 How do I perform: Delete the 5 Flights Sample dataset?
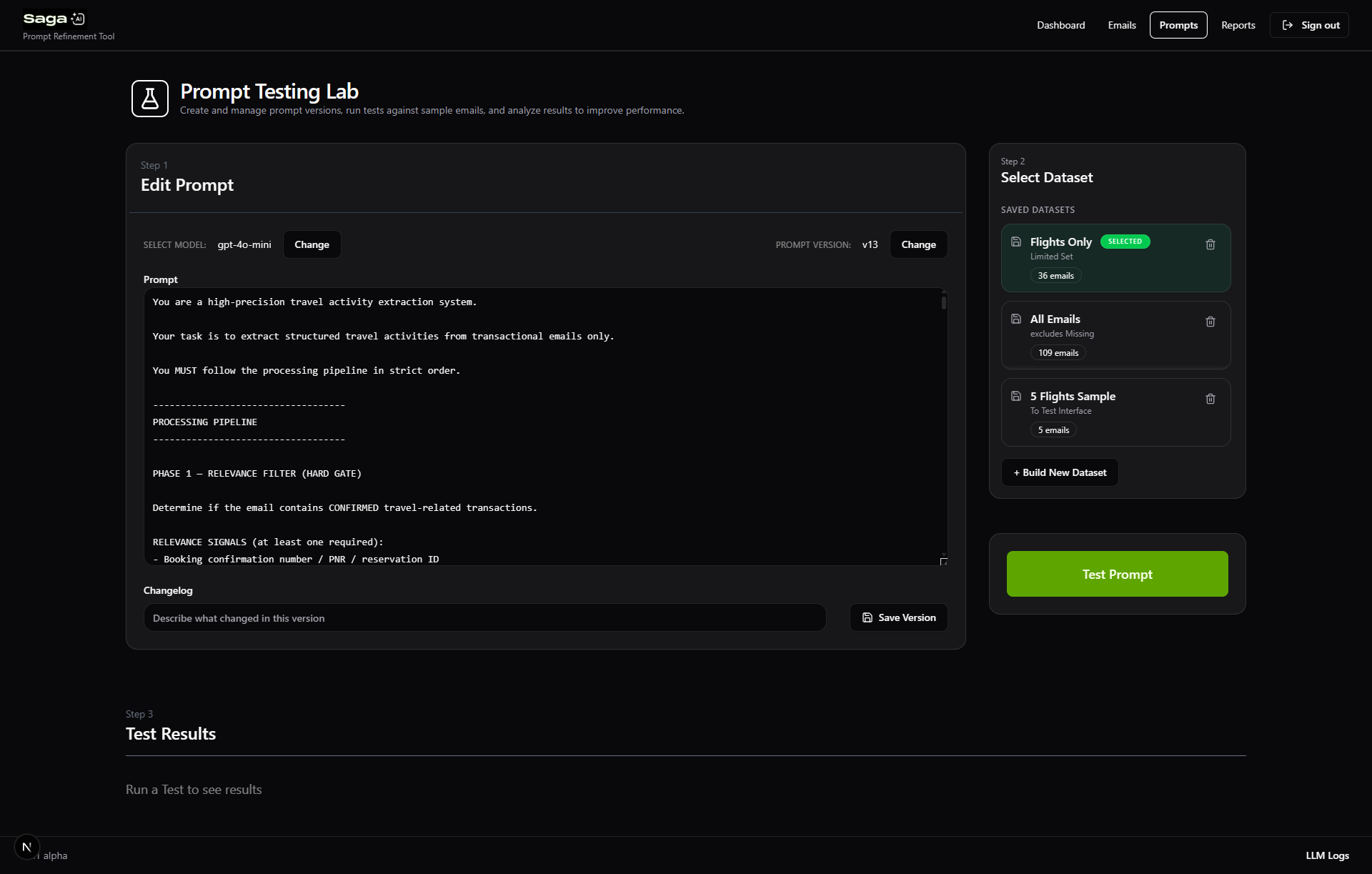[x=1211, y=399]
